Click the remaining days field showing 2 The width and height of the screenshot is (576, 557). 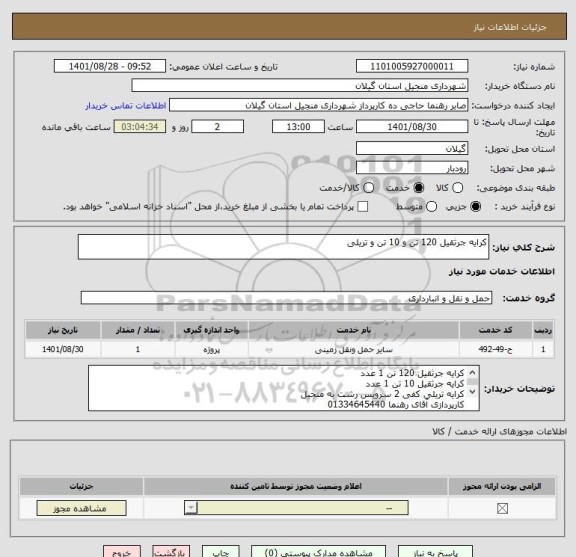tap(217, 127)
